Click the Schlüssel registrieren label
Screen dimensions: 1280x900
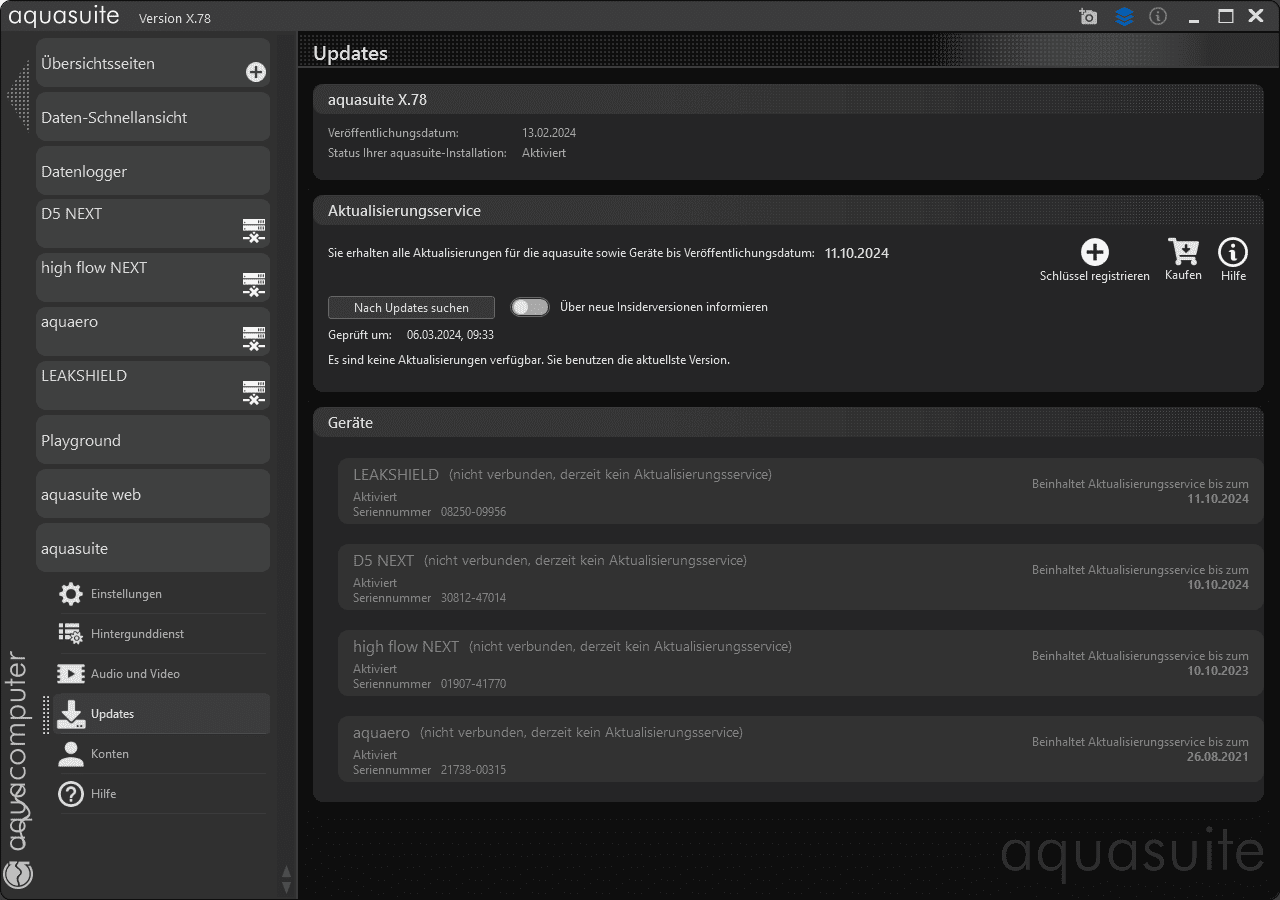tap(1095, 276)
